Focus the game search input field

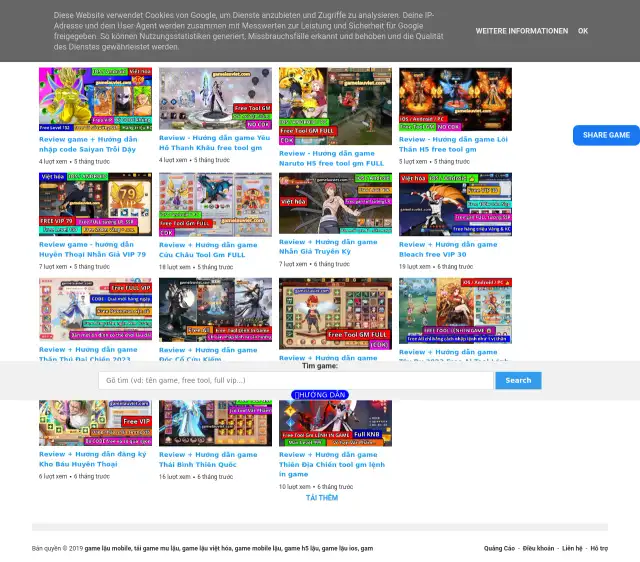296,380
